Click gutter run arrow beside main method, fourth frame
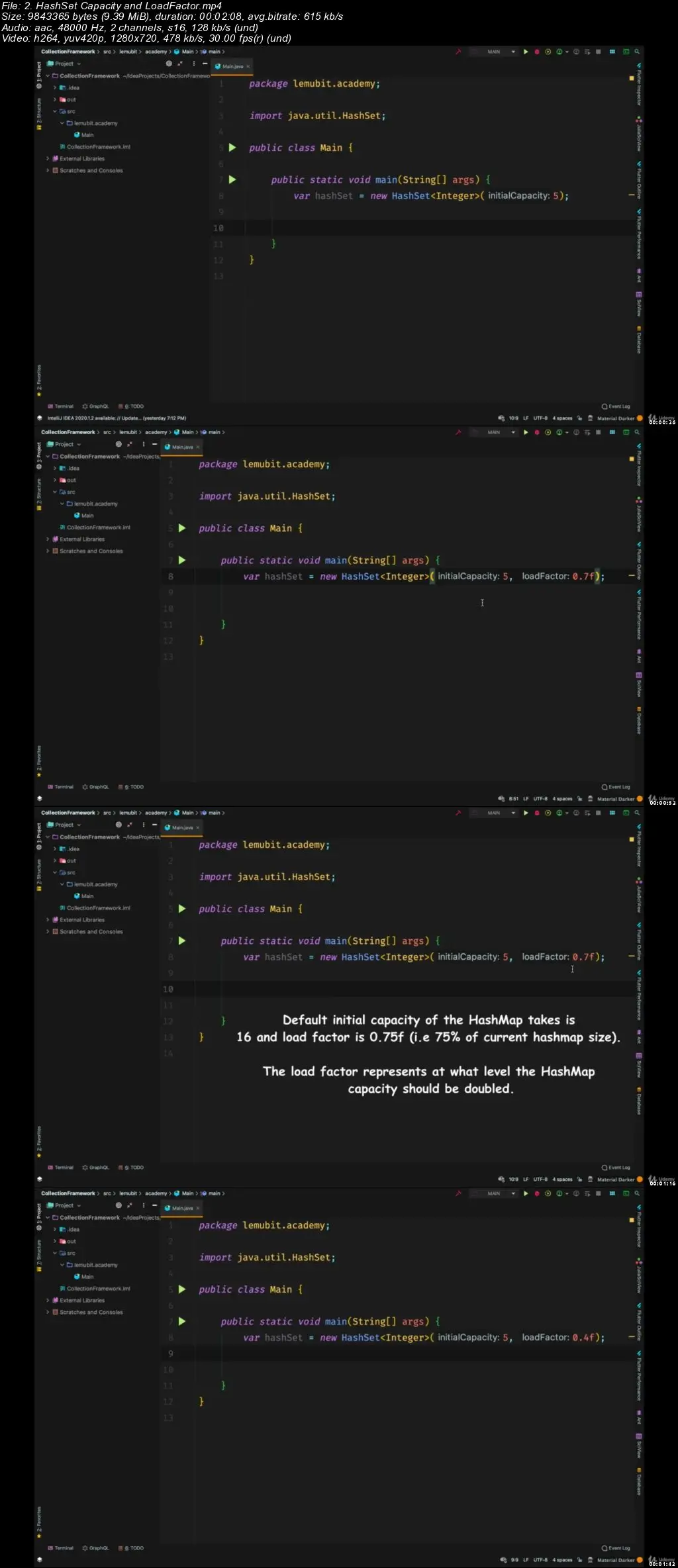Screen dimensions: 678x1568 (x=182, y=1321)
